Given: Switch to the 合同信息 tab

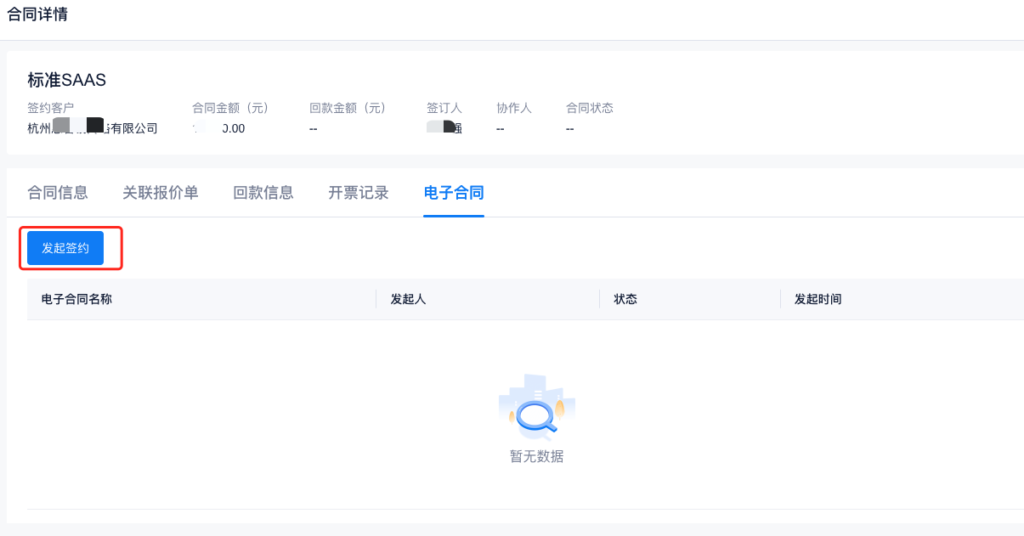Looking at the screenshot, I should [x=57, y=193].
